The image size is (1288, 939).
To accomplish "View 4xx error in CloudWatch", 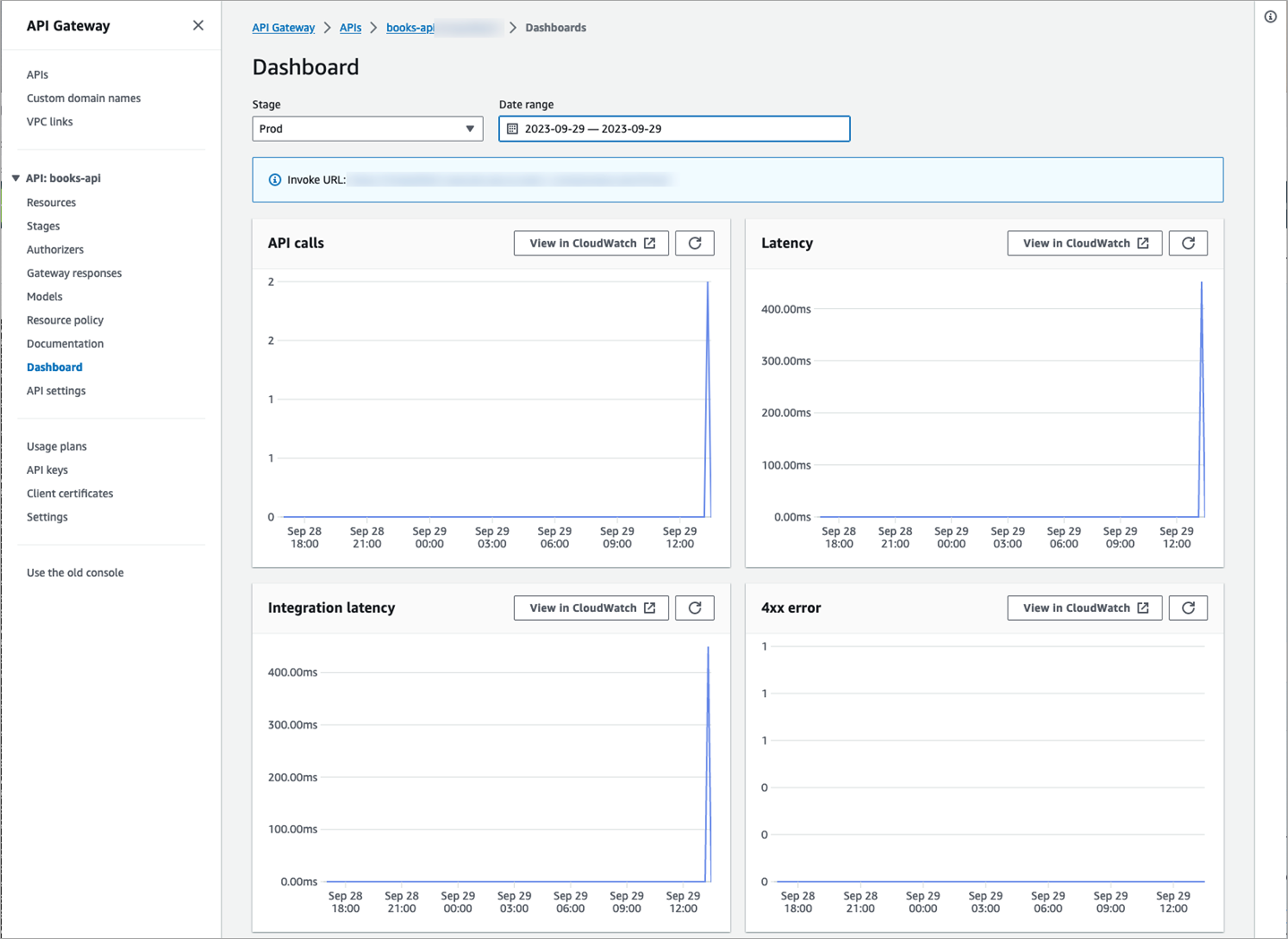I will (x=1085, y=607).
